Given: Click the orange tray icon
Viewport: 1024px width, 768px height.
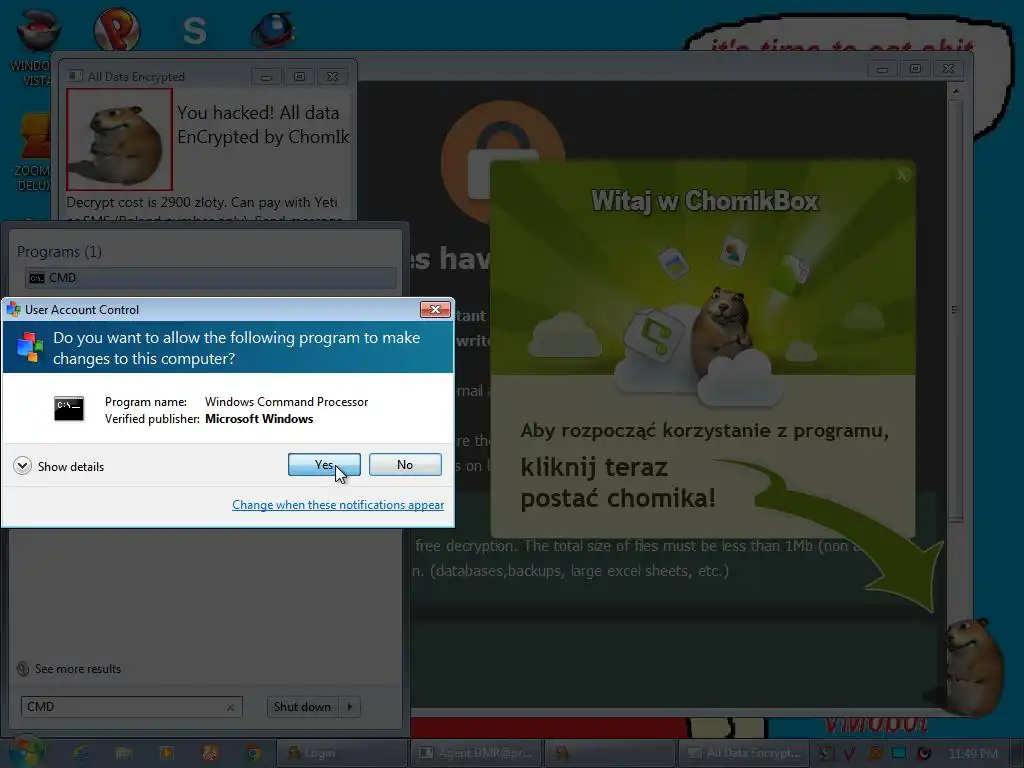Looking at the screenshot, I should pyautogui.click(x=875, y=754).
